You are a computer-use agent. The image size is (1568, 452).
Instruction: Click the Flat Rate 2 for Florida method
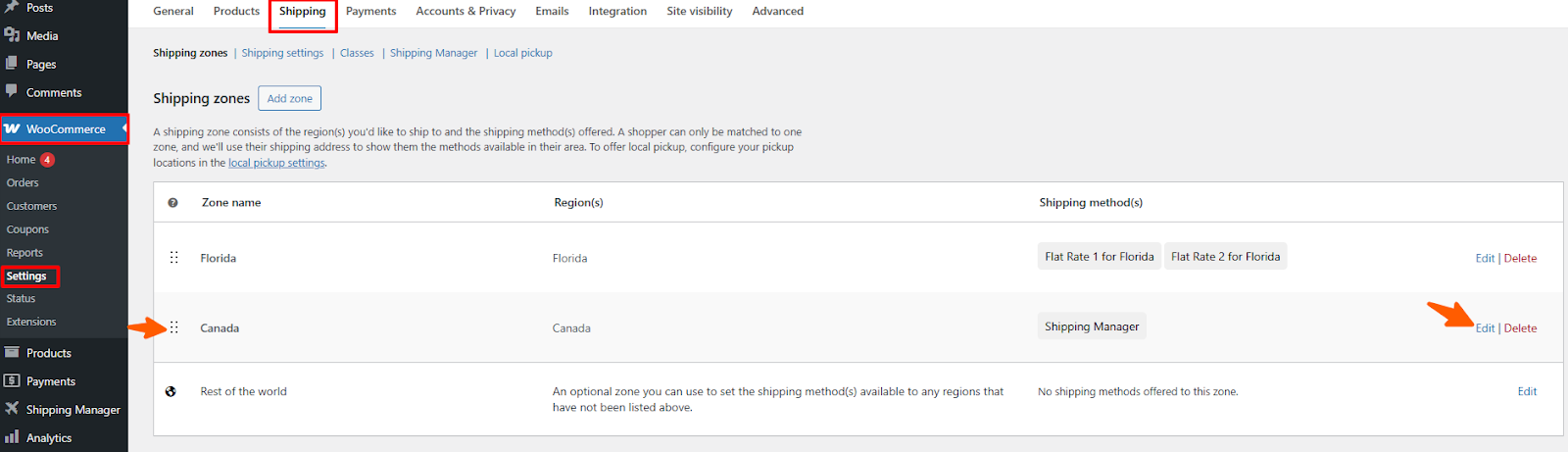1225,257
